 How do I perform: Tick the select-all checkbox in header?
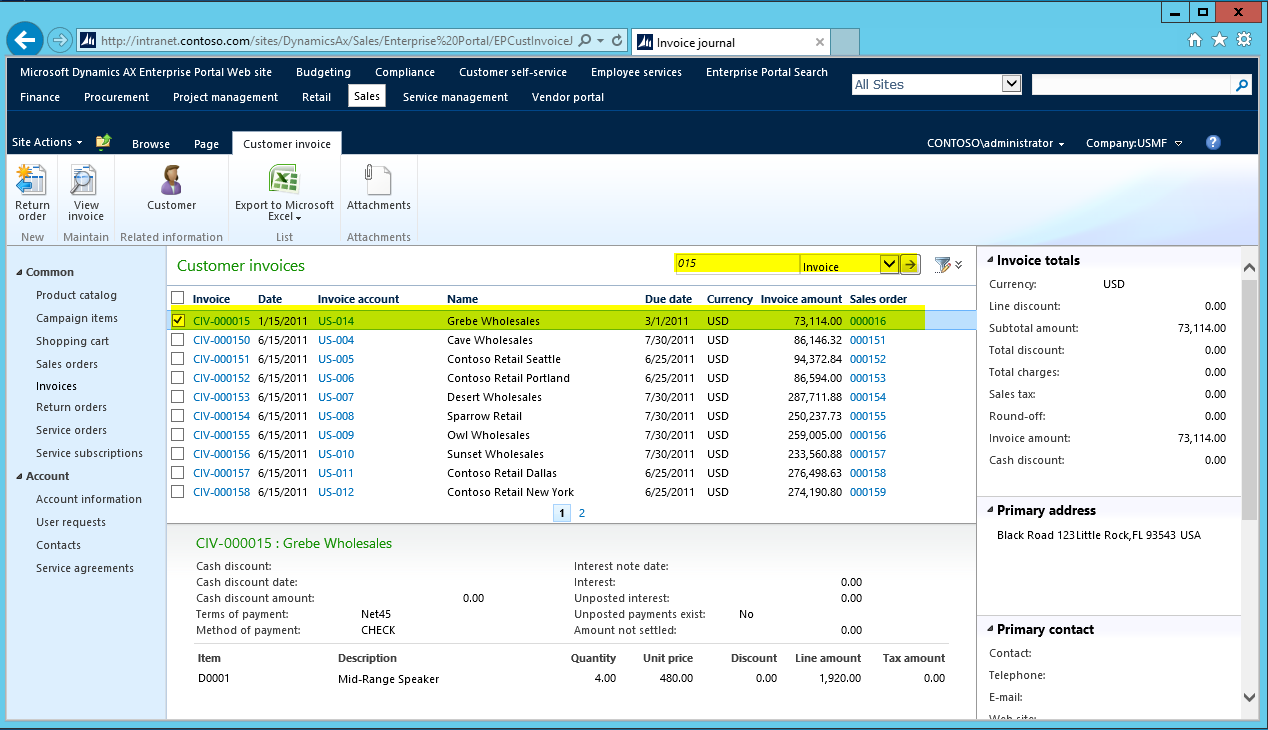pos(178,298)
